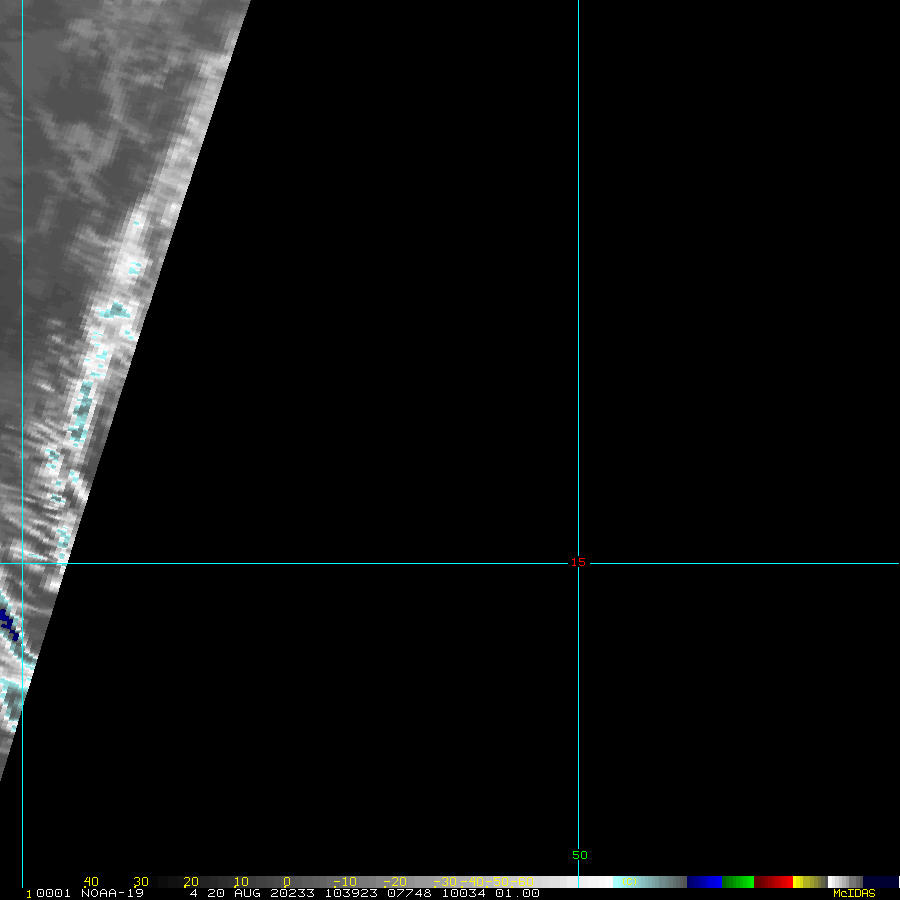Image resolution: width=900 pixels, height=900 pixels.
Task: Click the red segment of the color bar
Action: (773, 882)
